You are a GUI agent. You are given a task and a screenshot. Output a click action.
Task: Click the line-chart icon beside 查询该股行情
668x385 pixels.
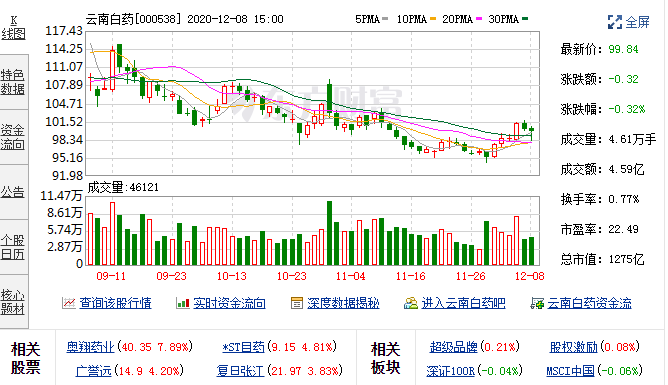[x=69, y=303]
